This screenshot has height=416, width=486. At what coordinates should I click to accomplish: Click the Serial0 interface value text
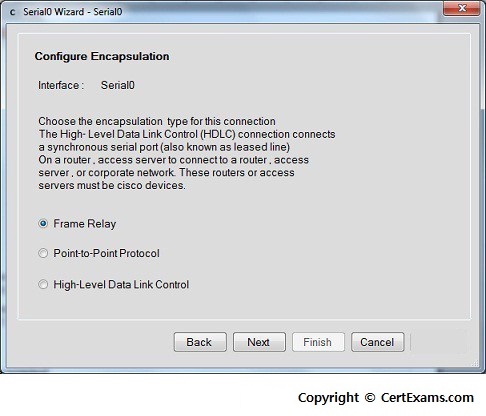pos(118,85)
